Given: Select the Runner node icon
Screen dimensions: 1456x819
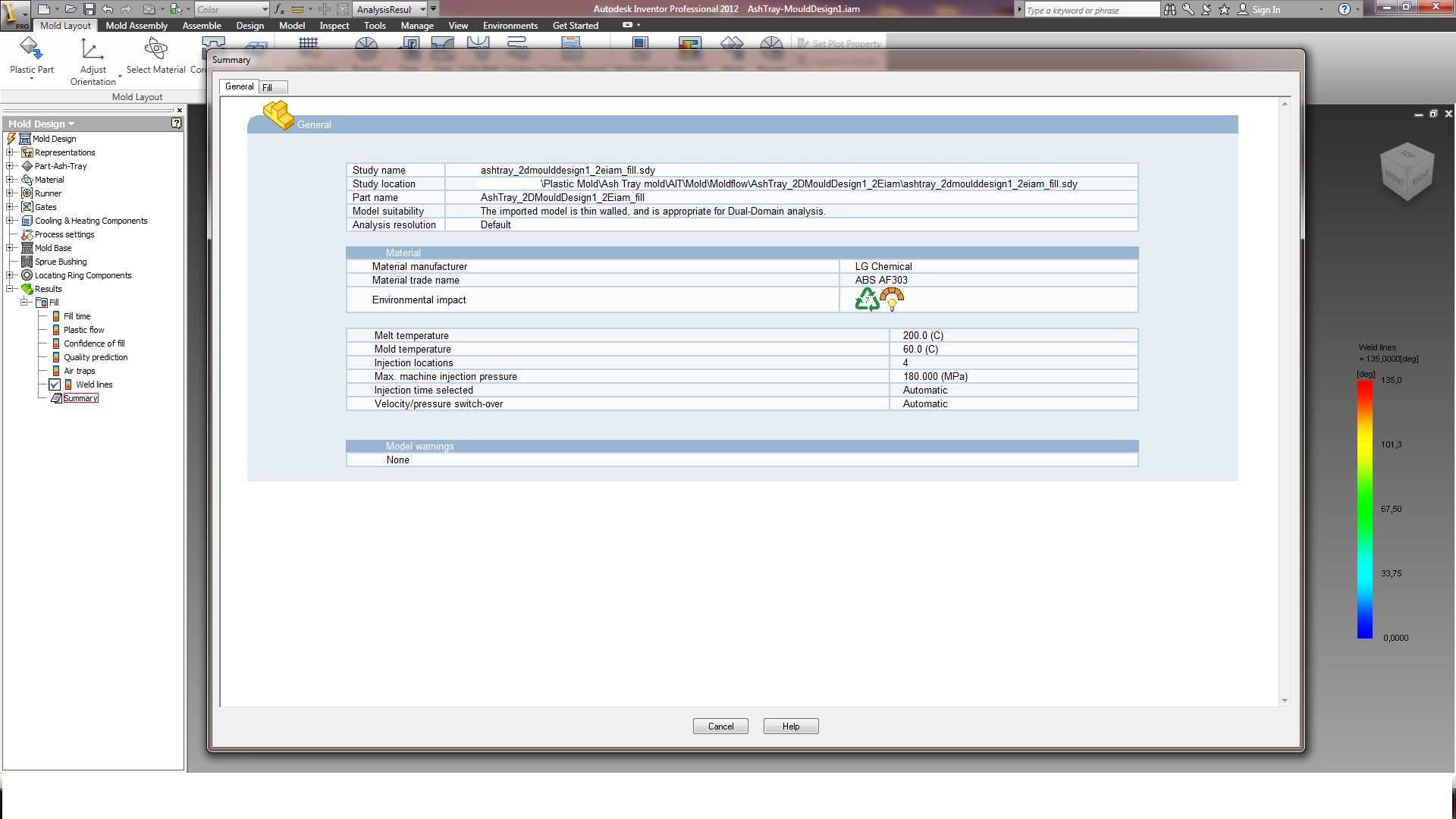Looking at the screenshot, I should click(x=27, y=193).
